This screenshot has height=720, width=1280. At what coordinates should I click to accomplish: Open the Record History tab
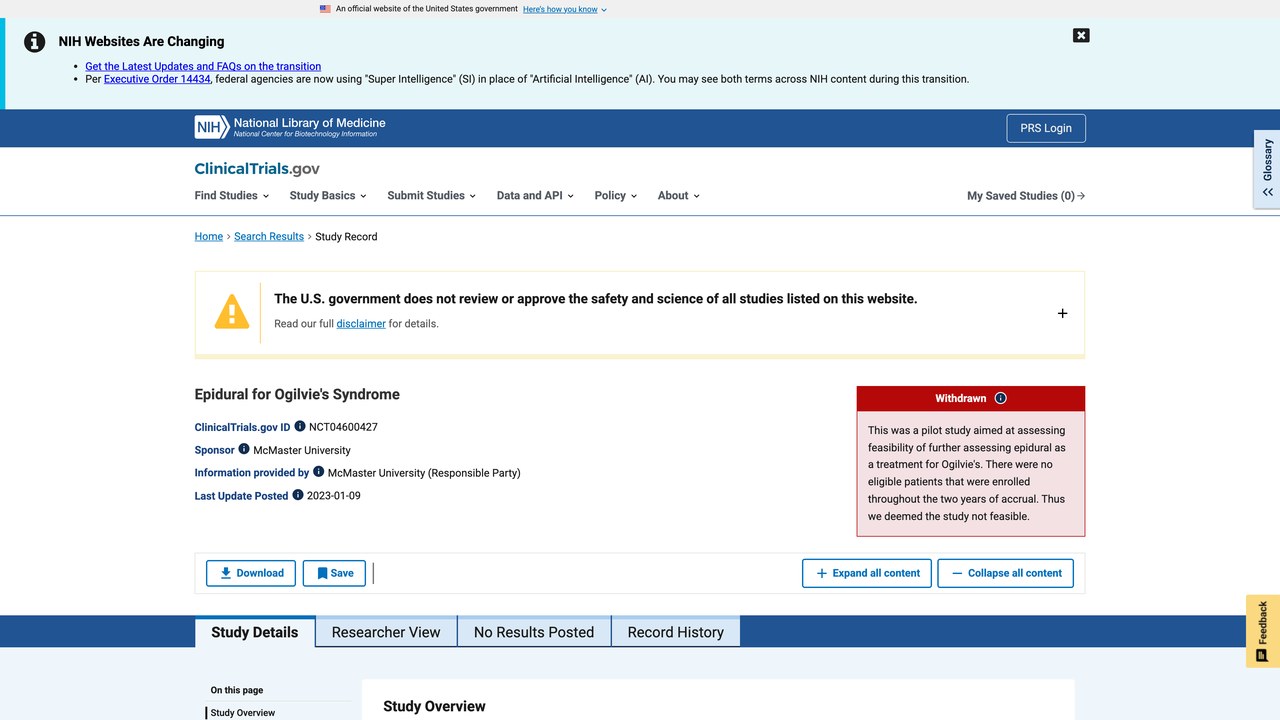coord(676,632)
